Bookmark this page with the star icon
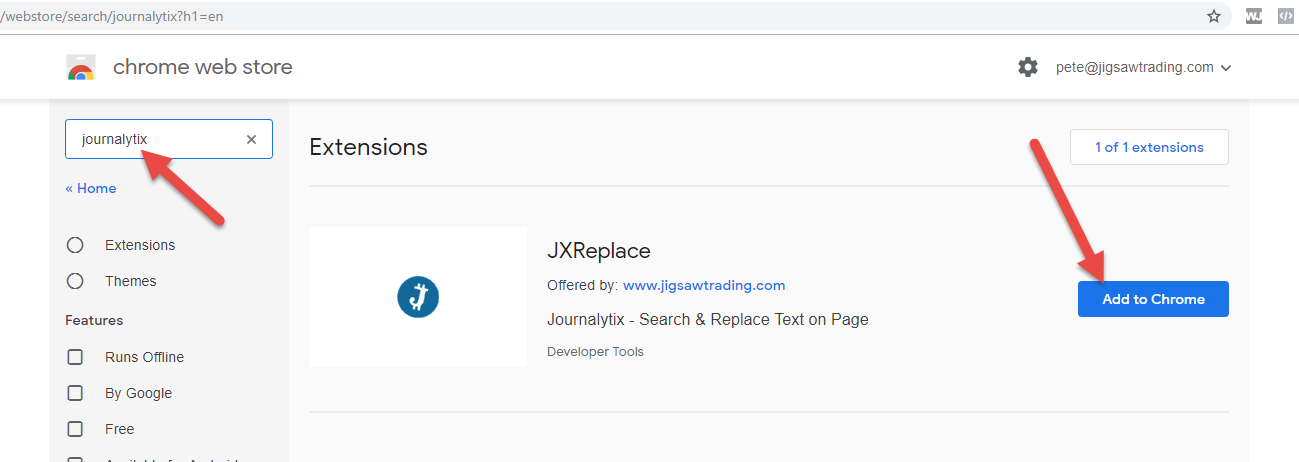Viewport: 1299px width, 462px height. coord(1214,16)
